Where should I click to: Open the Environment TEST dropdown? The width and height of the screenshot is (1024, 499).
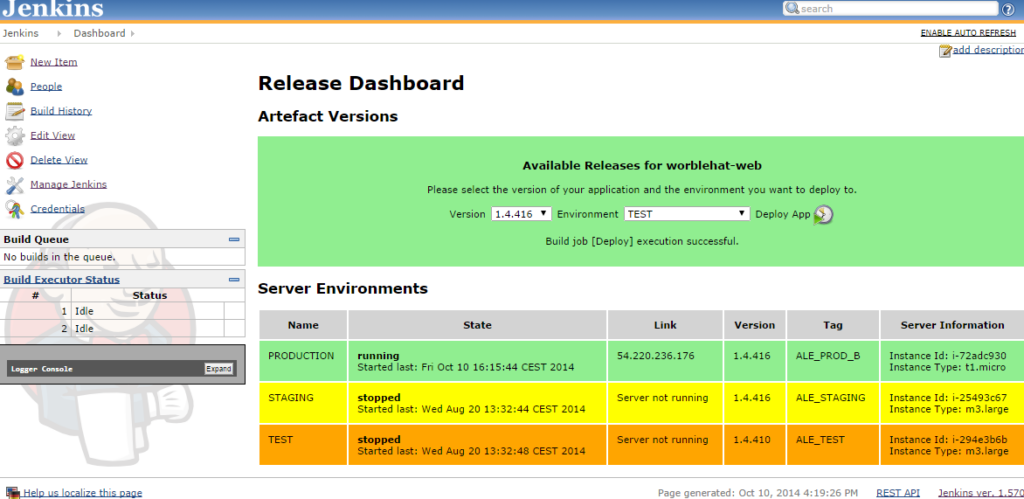686,214
